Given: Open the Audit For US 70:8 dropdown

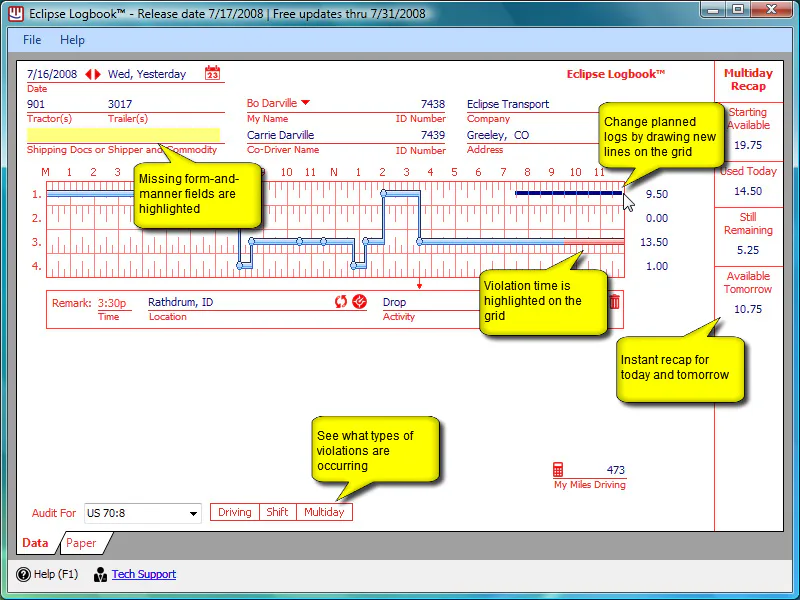Looking at the screenshot, I should pyautogui.click(x=142, y=513).
